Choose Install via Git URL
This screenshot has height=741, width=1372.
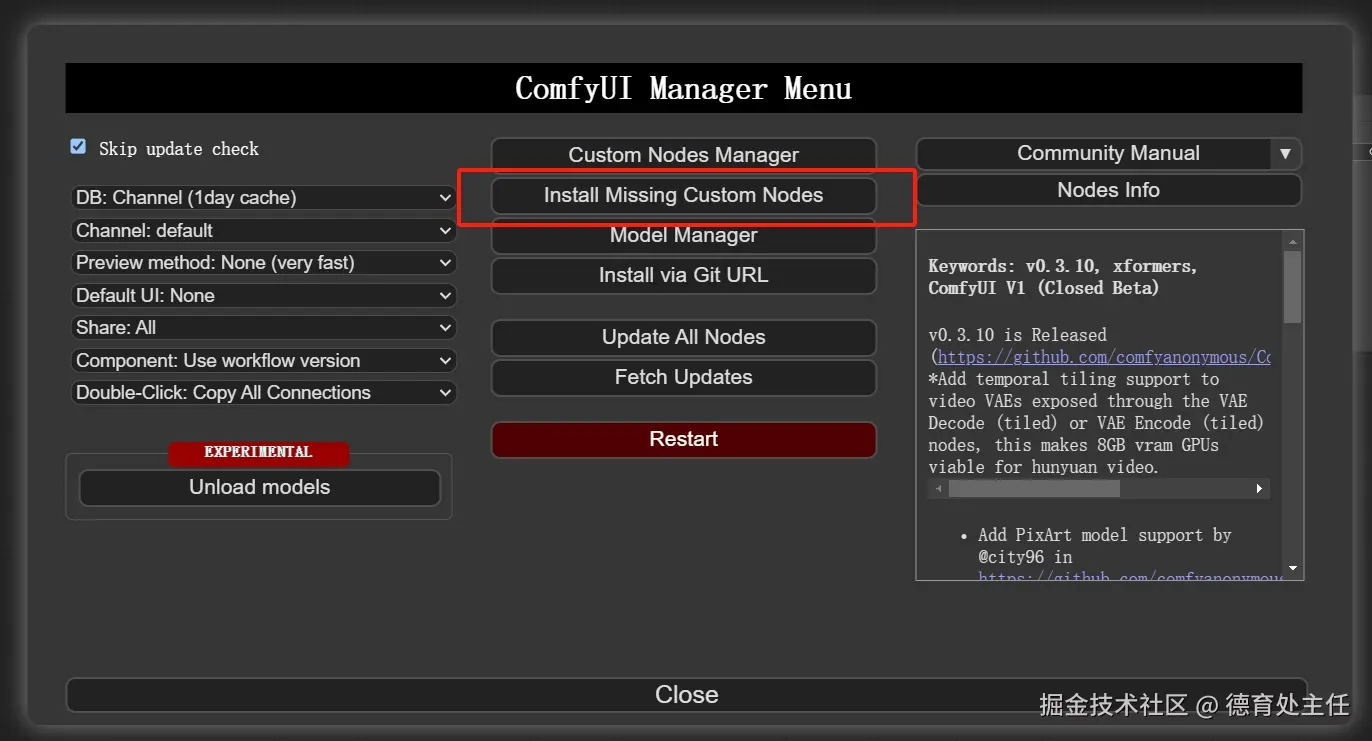(684, 276)
